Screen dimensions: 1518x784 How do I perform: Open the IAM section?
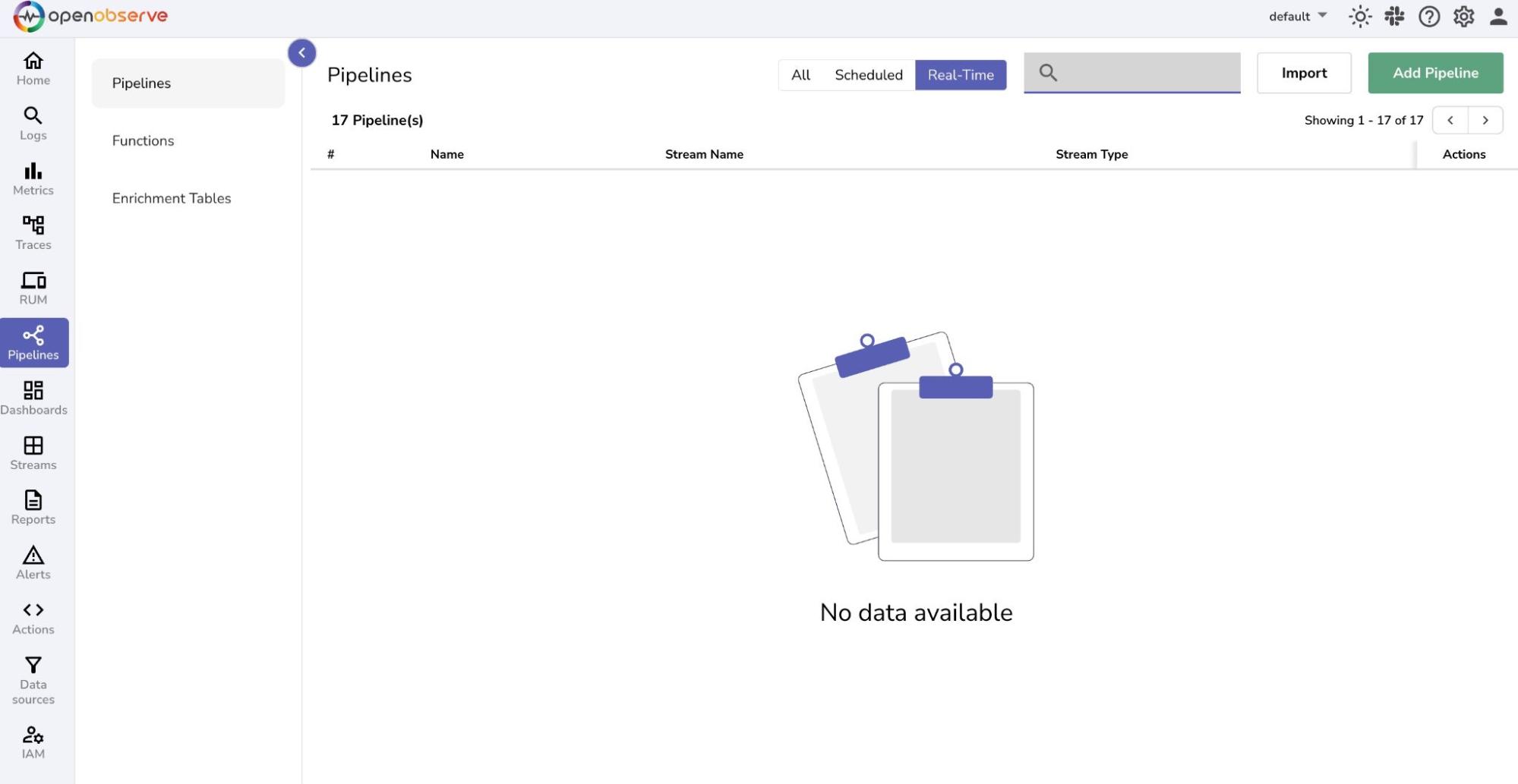point(33,742)
